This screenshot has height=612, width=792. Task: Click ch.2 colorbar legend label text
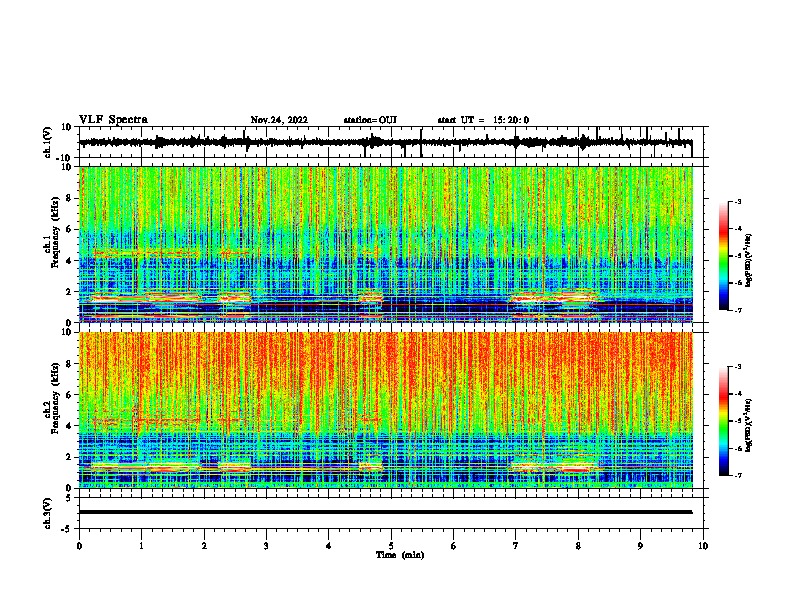[748, 426]
